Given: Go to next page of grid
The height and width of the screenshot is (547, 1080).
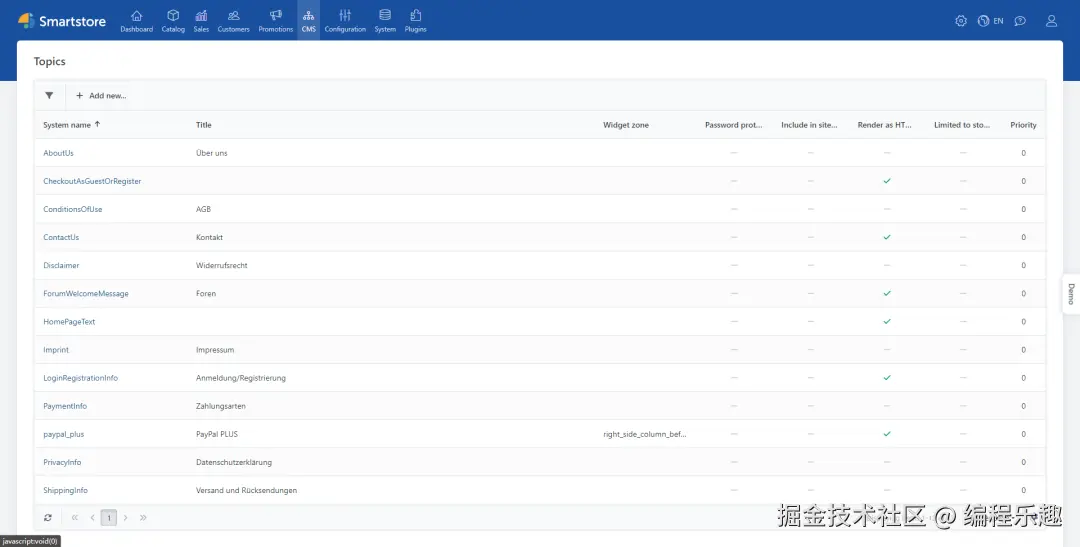Looking at the screenshot, I should pos(125,517).
